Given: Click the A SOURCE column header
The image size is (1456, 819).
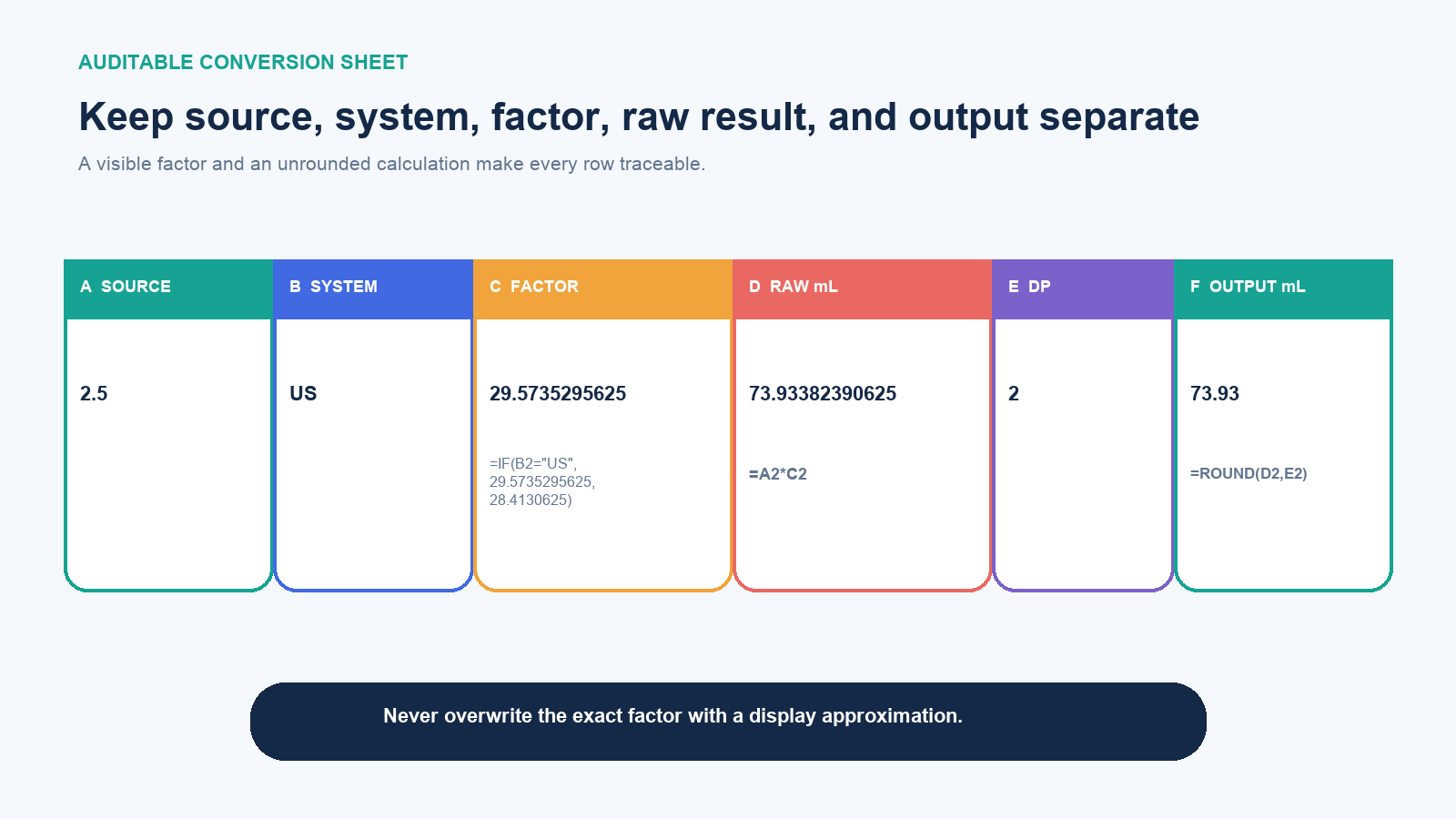Looking at the screenshot, I should (168, 288).
